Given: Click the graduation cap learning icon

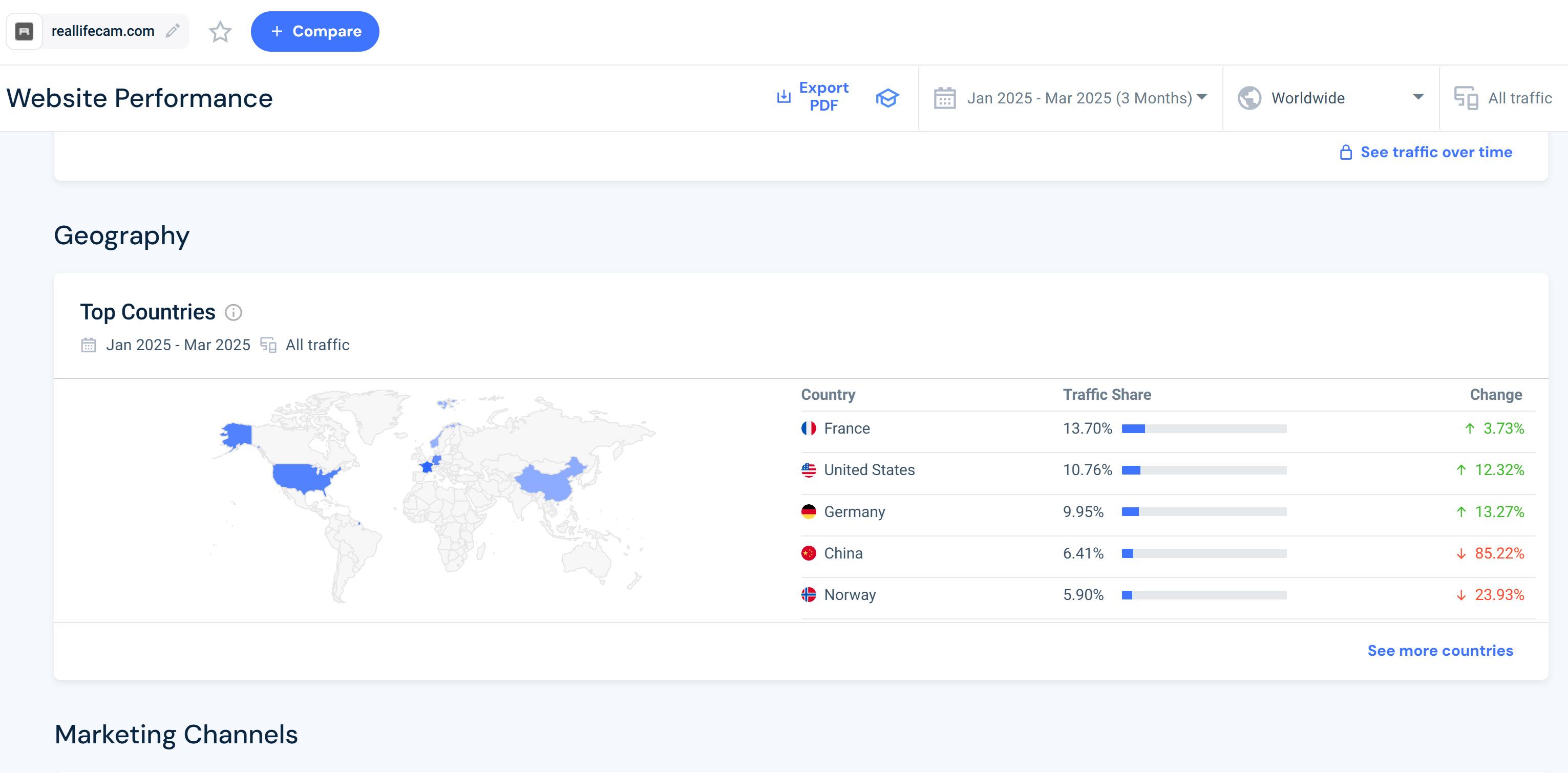Looking at the screenshot, I should (887, 98).
